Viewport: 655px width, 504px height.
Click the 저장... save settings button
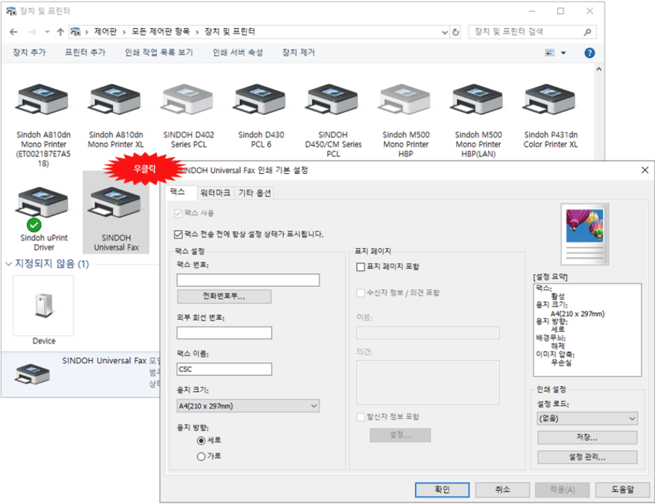click(587, 438)
